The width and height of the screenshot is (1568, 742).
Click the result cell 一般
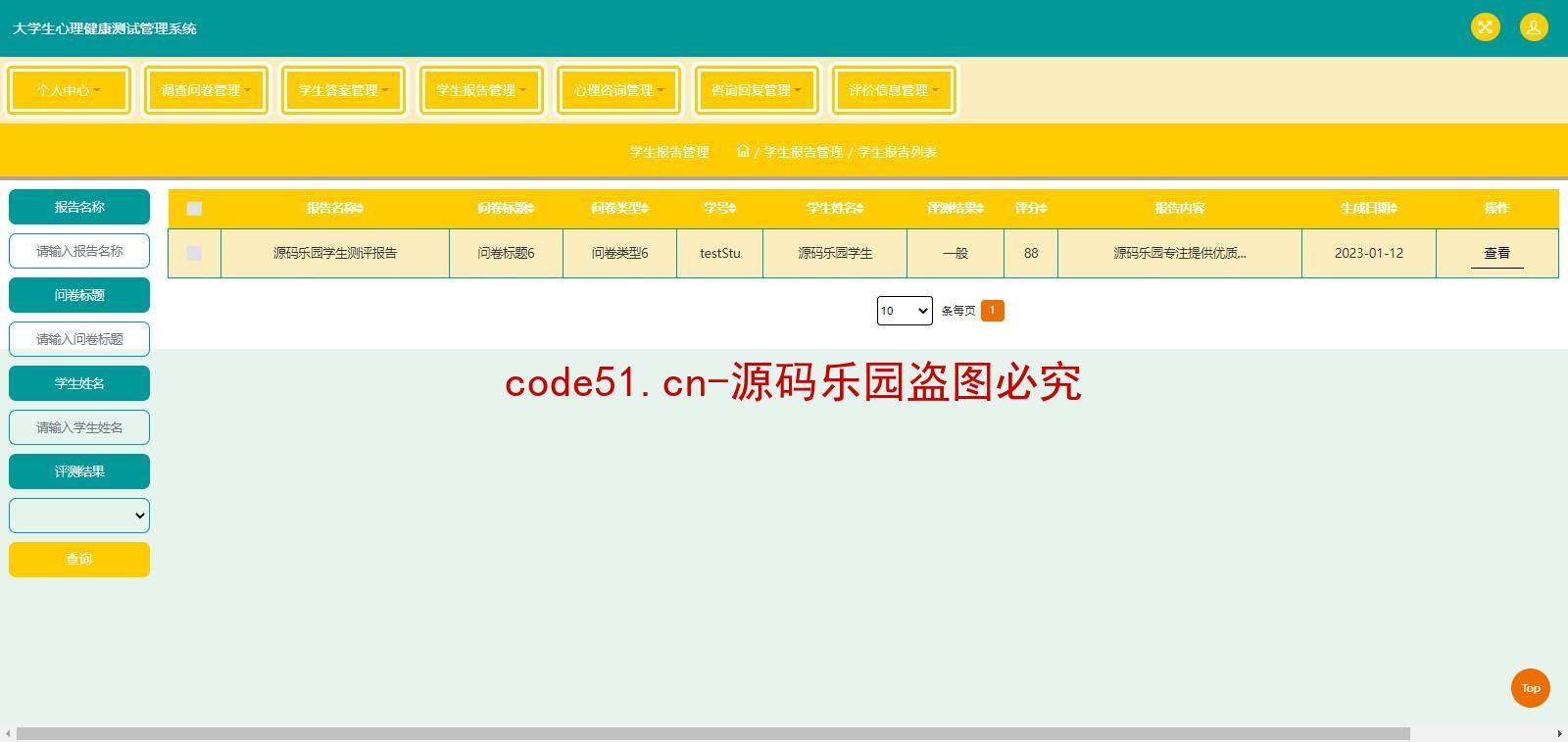pyautogui.click(x=955, y=253)
